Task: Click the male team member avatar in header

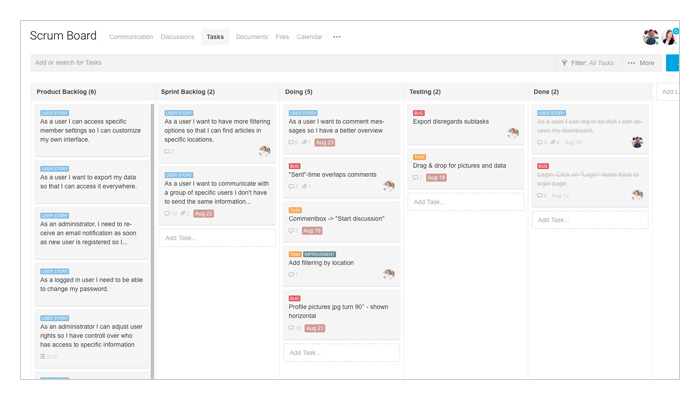Action: (x=650, y=37)
